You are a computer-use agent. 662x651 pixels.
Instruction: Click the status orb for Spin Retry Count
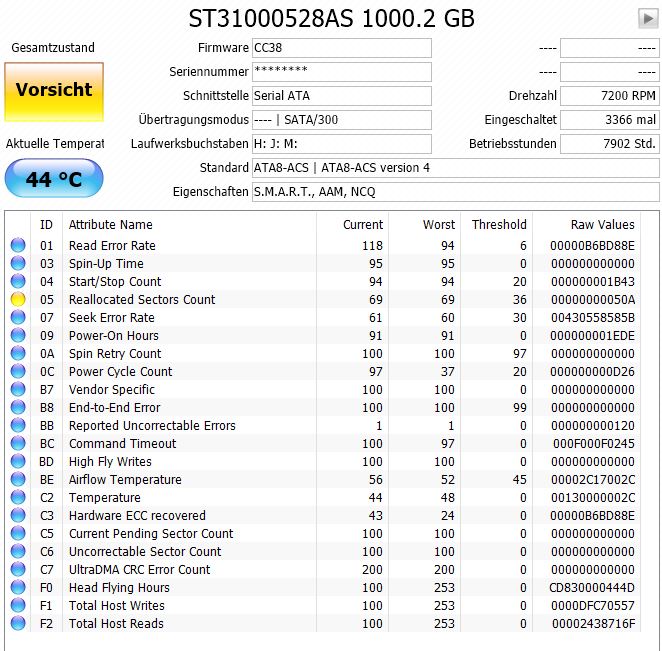click(x=18, y=353)
